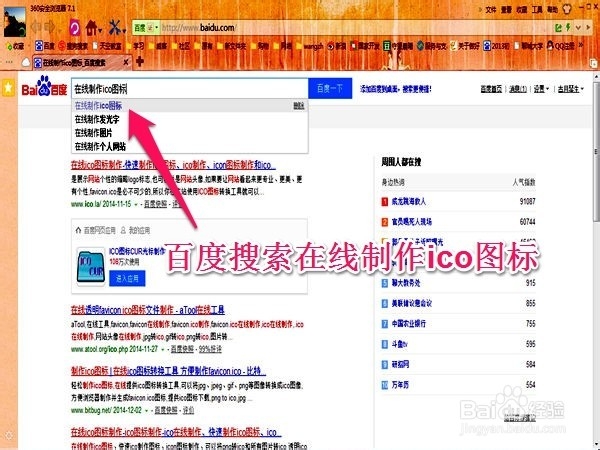The width and height of the screenshot is (600, 450).
Task: Click hot search 斗鱼tv
Action: [399, 344]
